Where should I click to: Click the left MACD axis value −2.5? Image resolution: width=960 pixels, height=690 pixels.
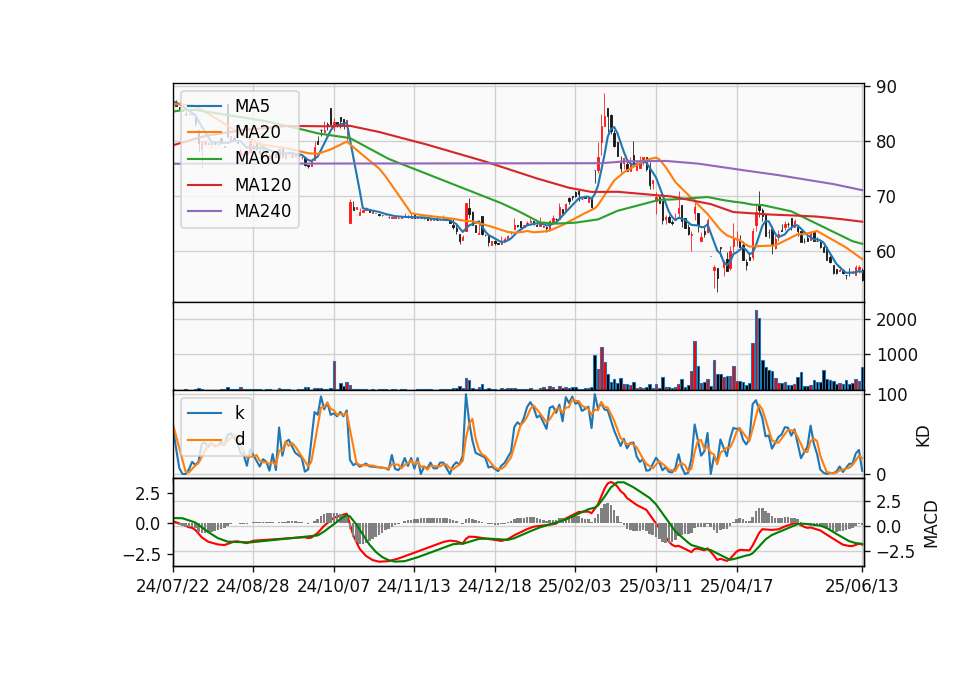coord(141,555)
